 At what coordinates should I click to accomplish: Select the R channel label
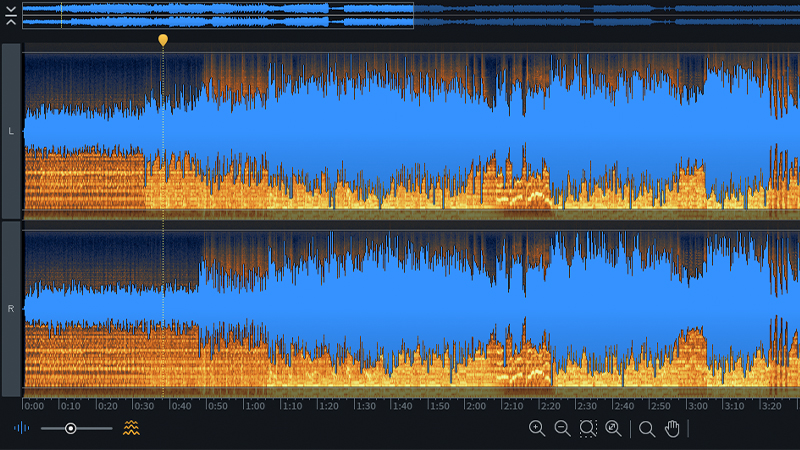11,309
